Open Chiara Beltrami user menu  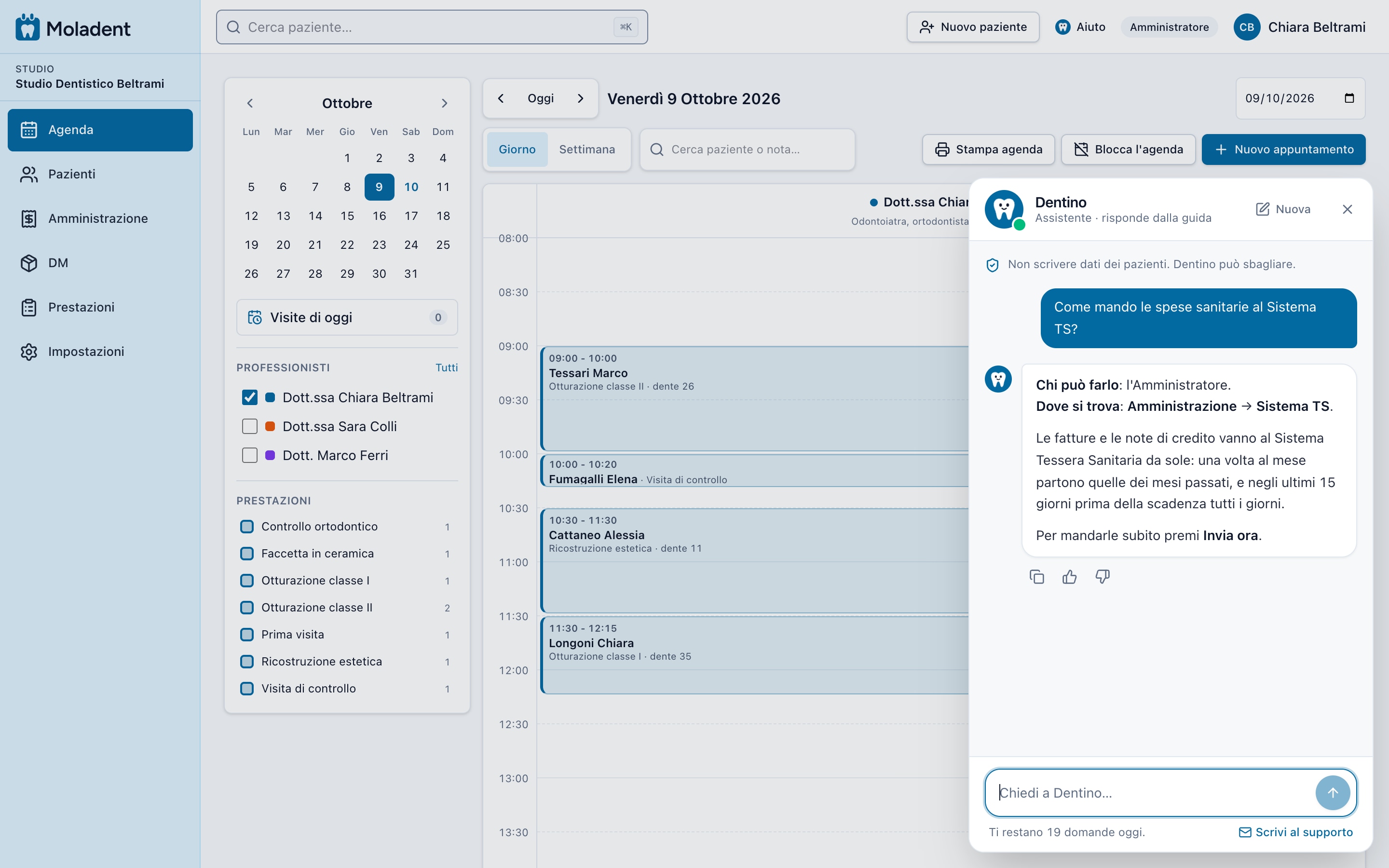pyautogui.click(x=1299, y=27)
